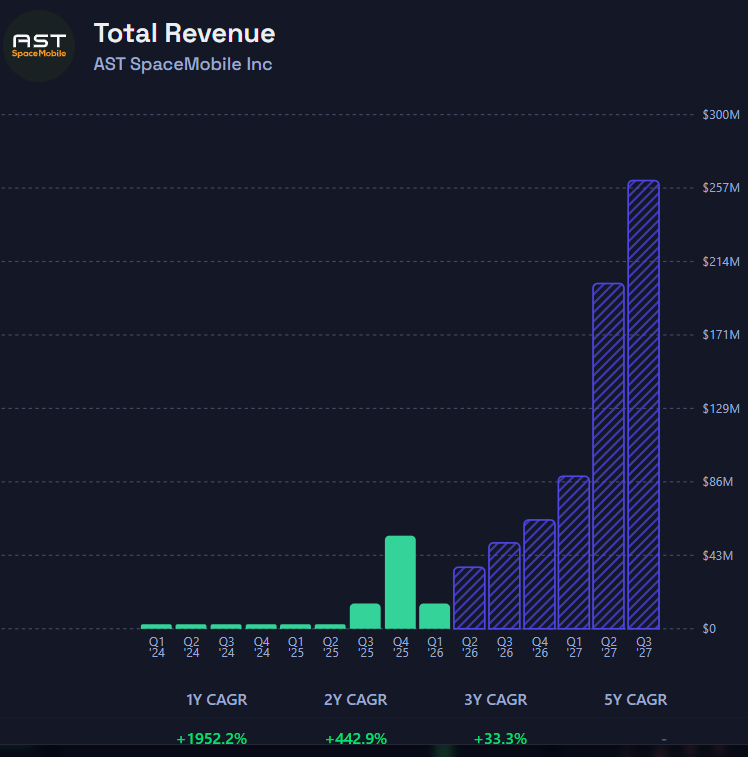Click the $214M axis value
The height and width of the screenshot is (757, 748).
pos(721,262)
